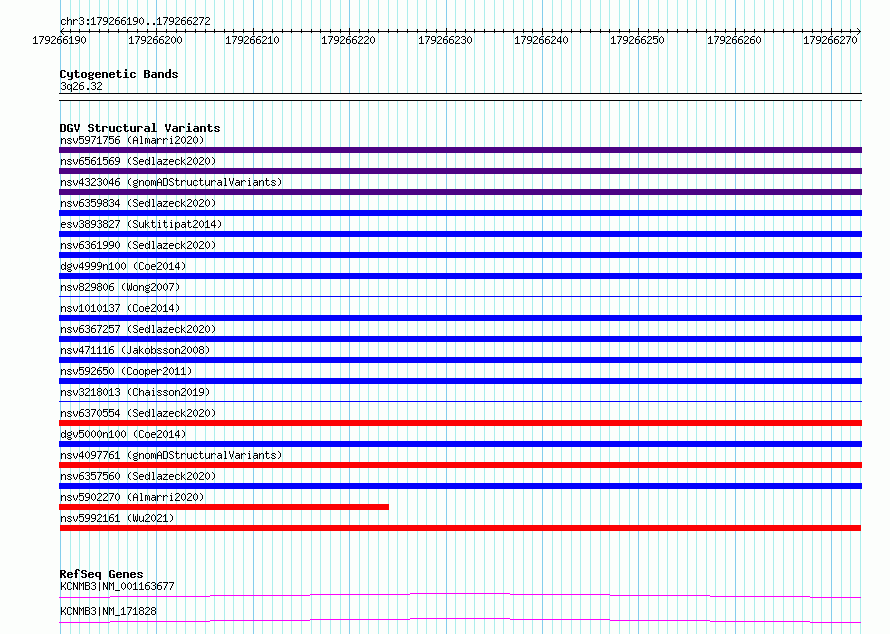Click ruler position 179266220
The height and width of the screenshot is (634, 890).
(349, 40)
